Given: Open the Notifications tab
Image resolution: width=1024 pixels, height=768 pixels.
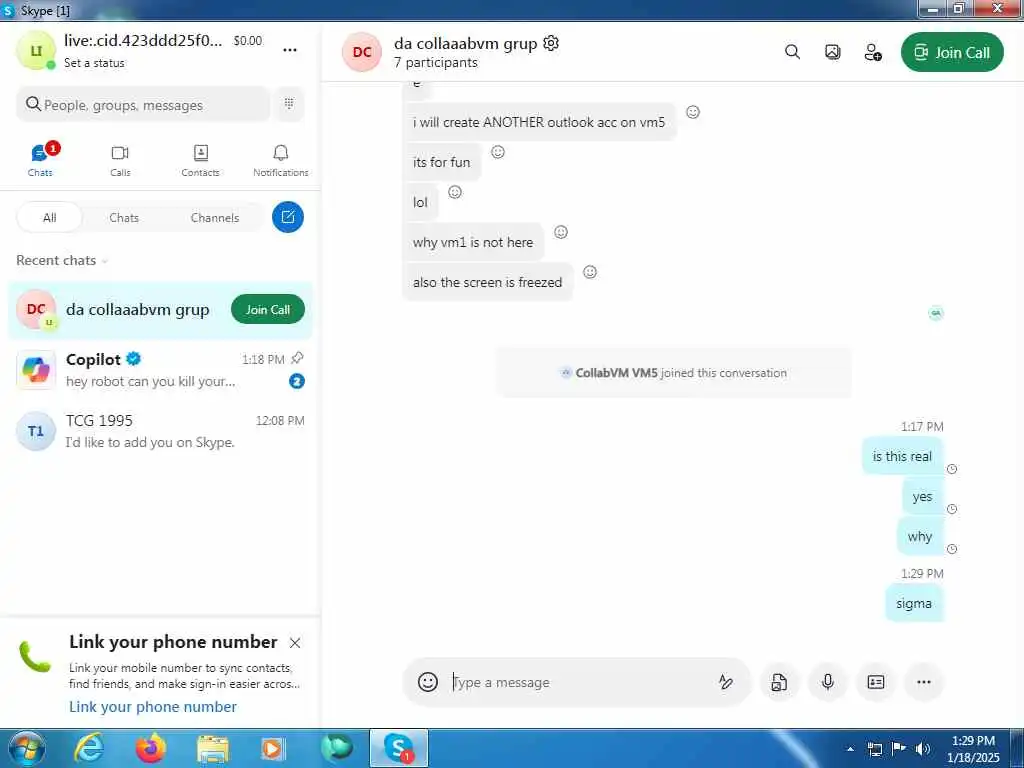Looking at the screenshot, I should tap(281, 160).
